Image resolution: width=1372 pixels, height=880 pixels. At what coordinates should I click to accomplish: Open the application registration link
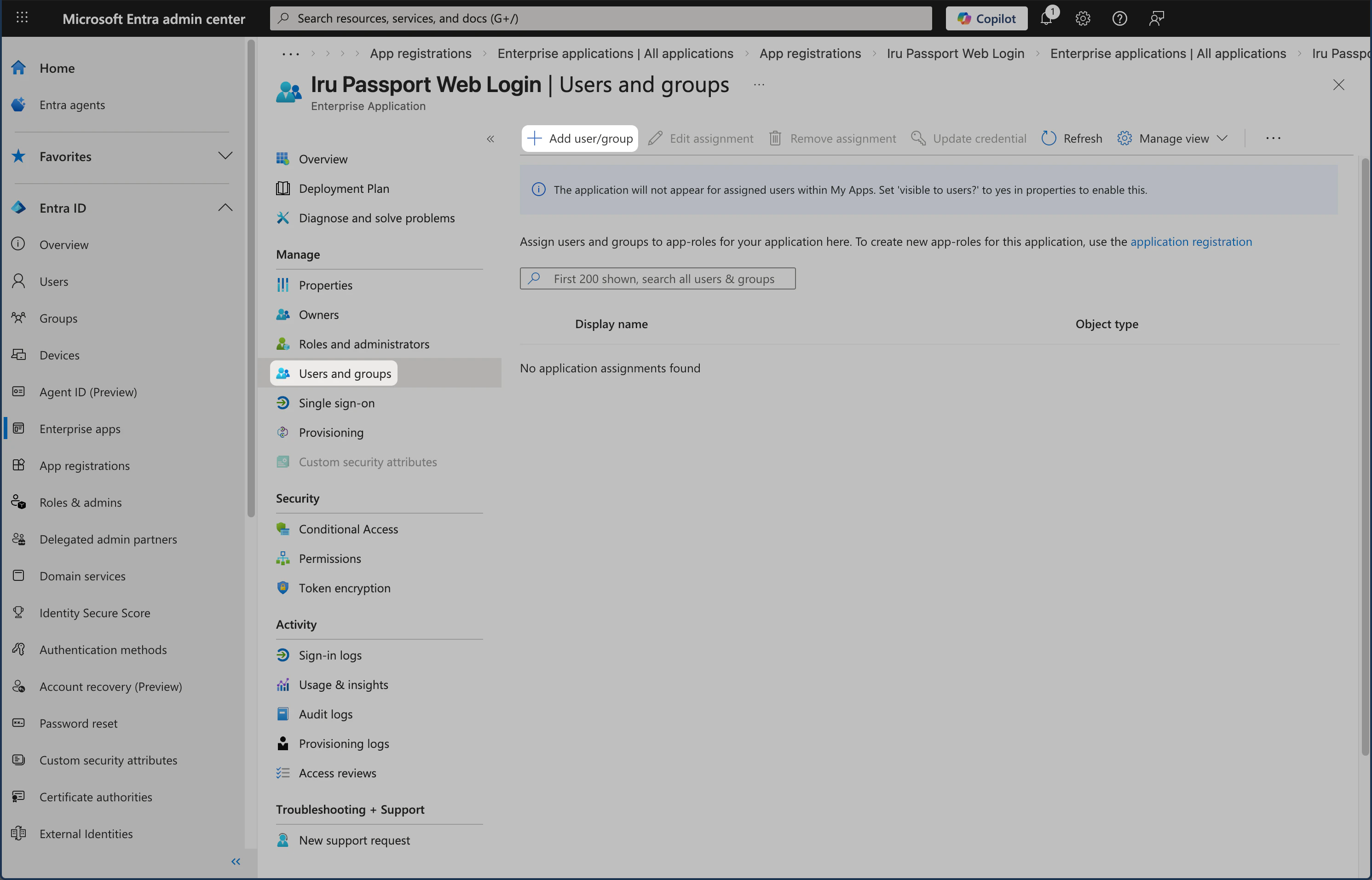(1192, 241)
